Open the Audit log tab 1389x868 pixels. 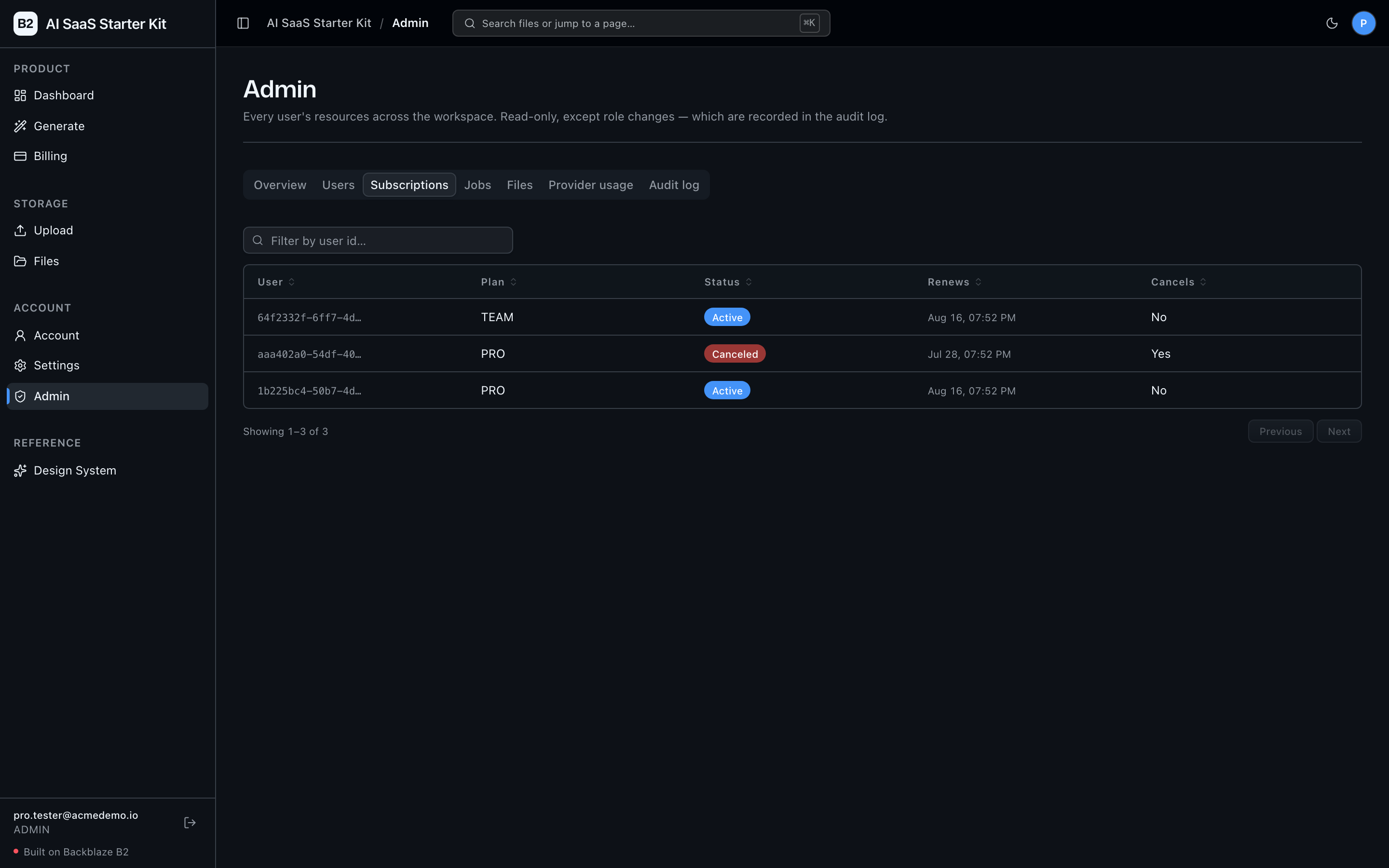[674, 185]
